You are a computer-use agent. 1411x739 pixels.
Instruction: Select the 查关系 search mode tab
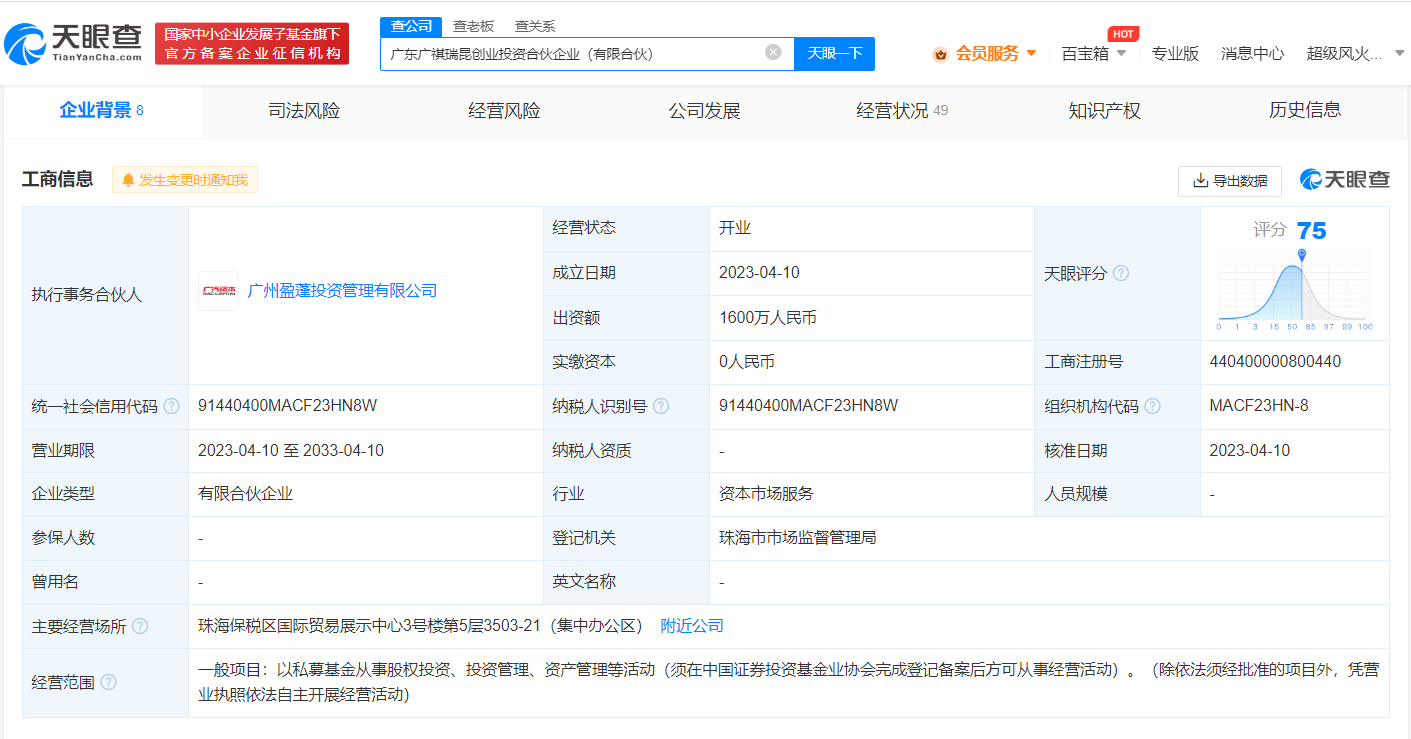(x=535, y=26)
